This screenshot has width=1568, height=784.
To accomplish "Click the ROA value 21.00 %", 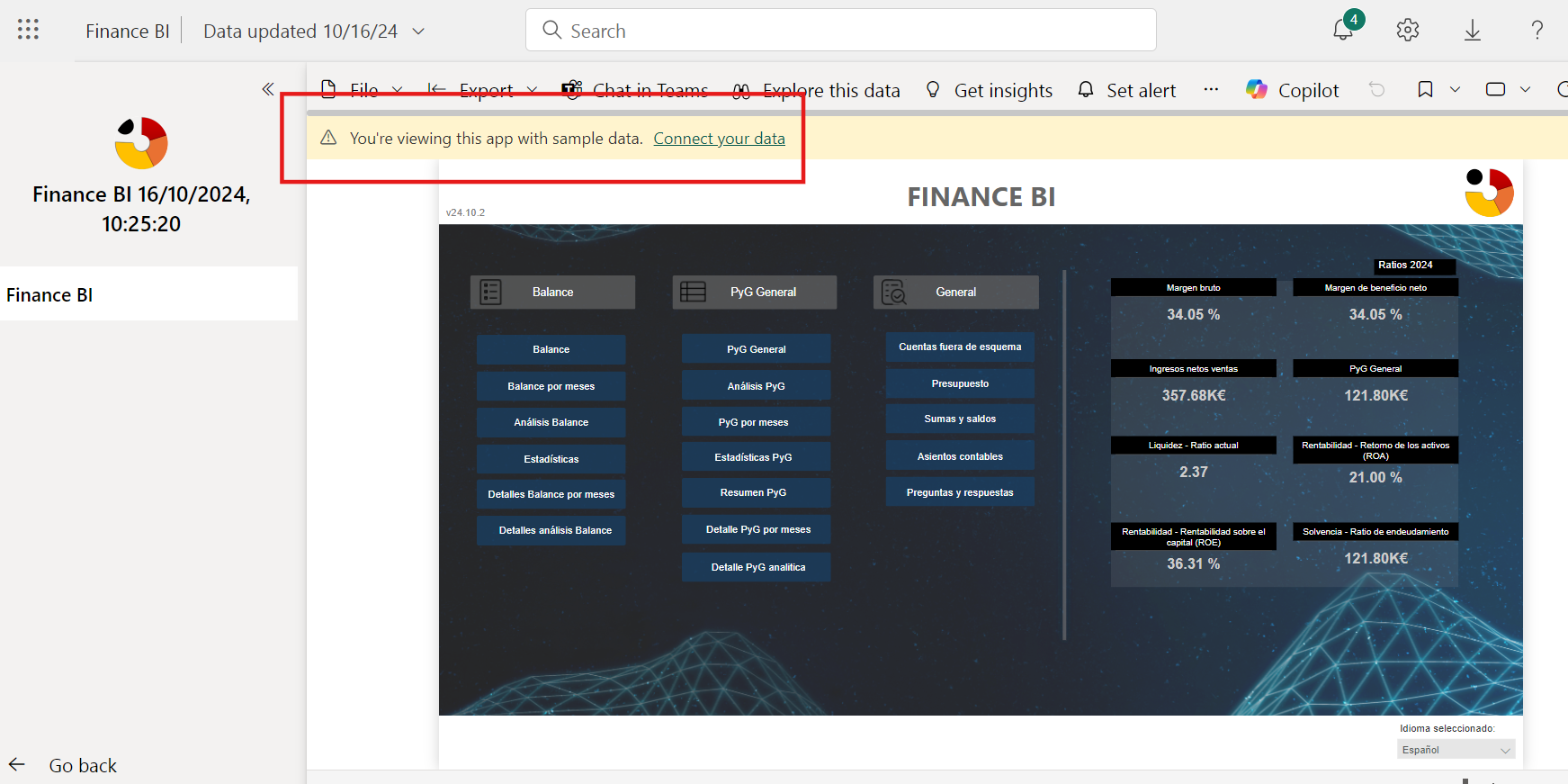I will coord(1375,477).
